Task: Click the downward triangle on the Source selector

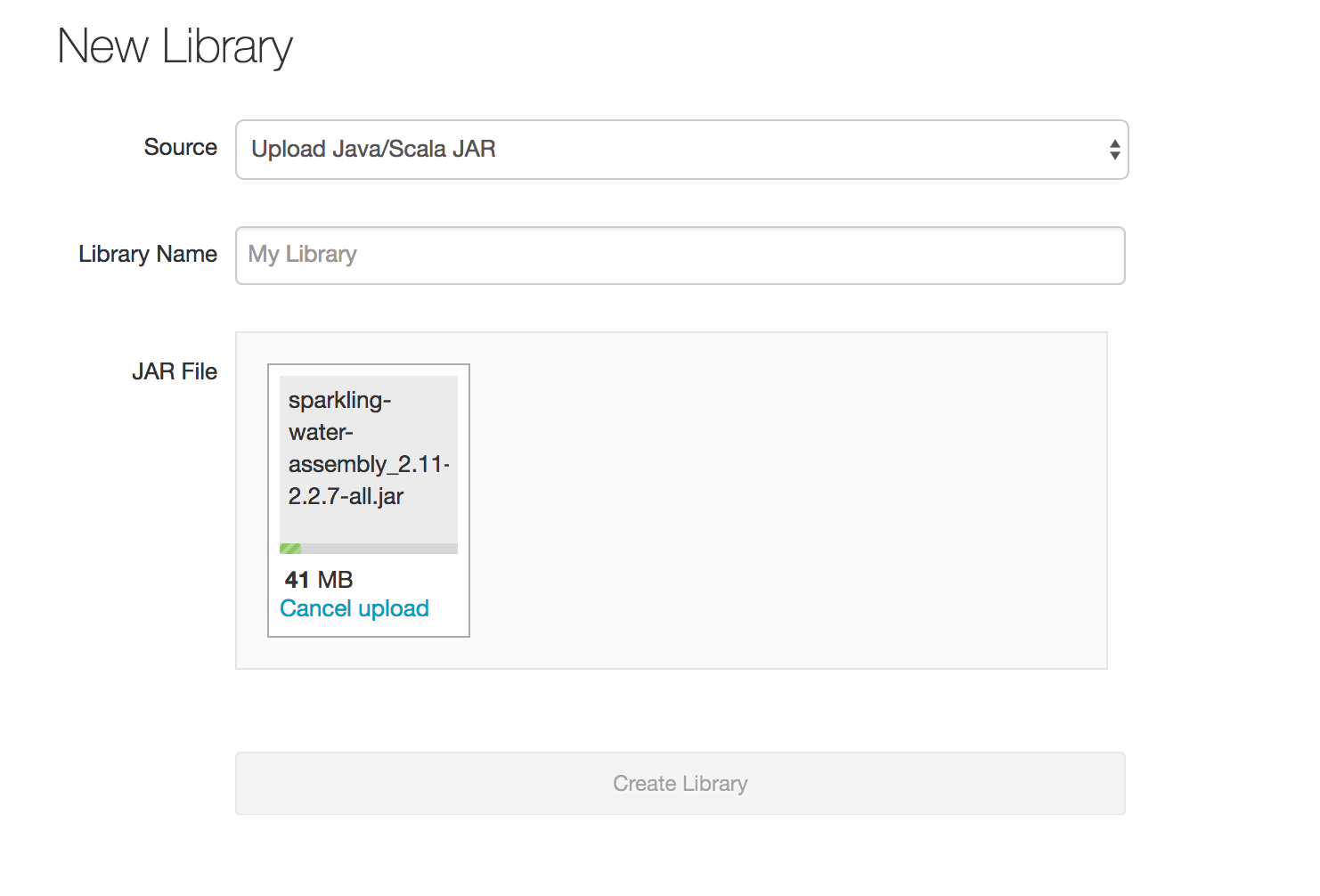Action: pos(1114,156)
